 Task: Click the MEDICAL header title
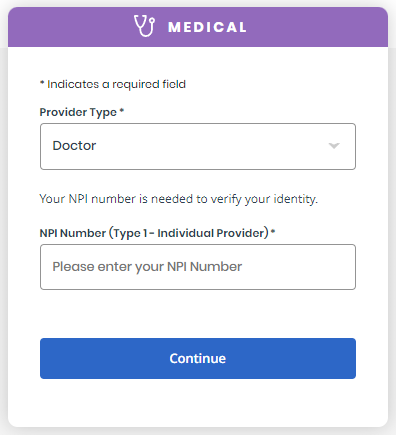[207, 27]
